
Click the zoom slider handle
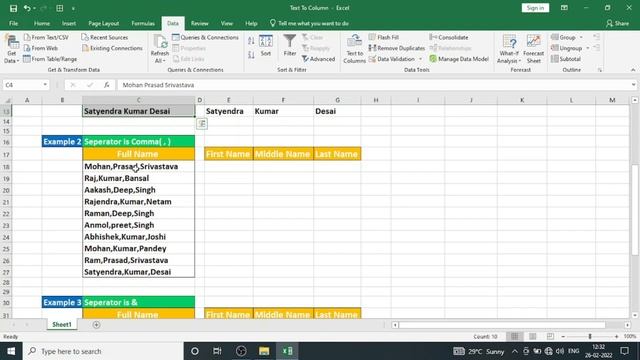click(590, 336)
